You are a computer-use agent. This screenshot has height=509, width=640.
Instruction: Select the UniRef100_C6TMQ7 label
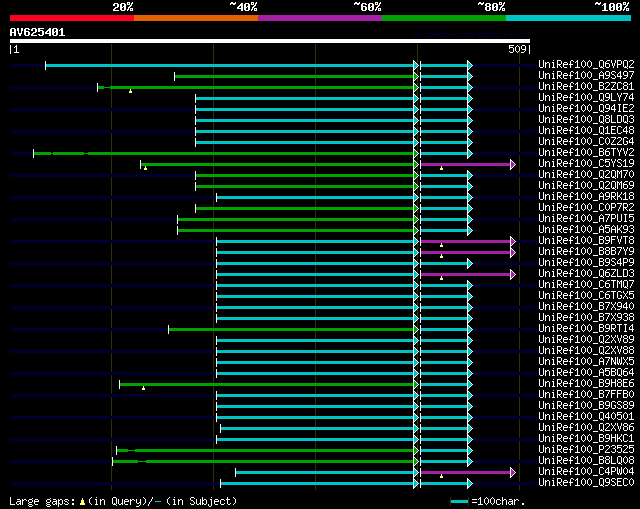586,285
